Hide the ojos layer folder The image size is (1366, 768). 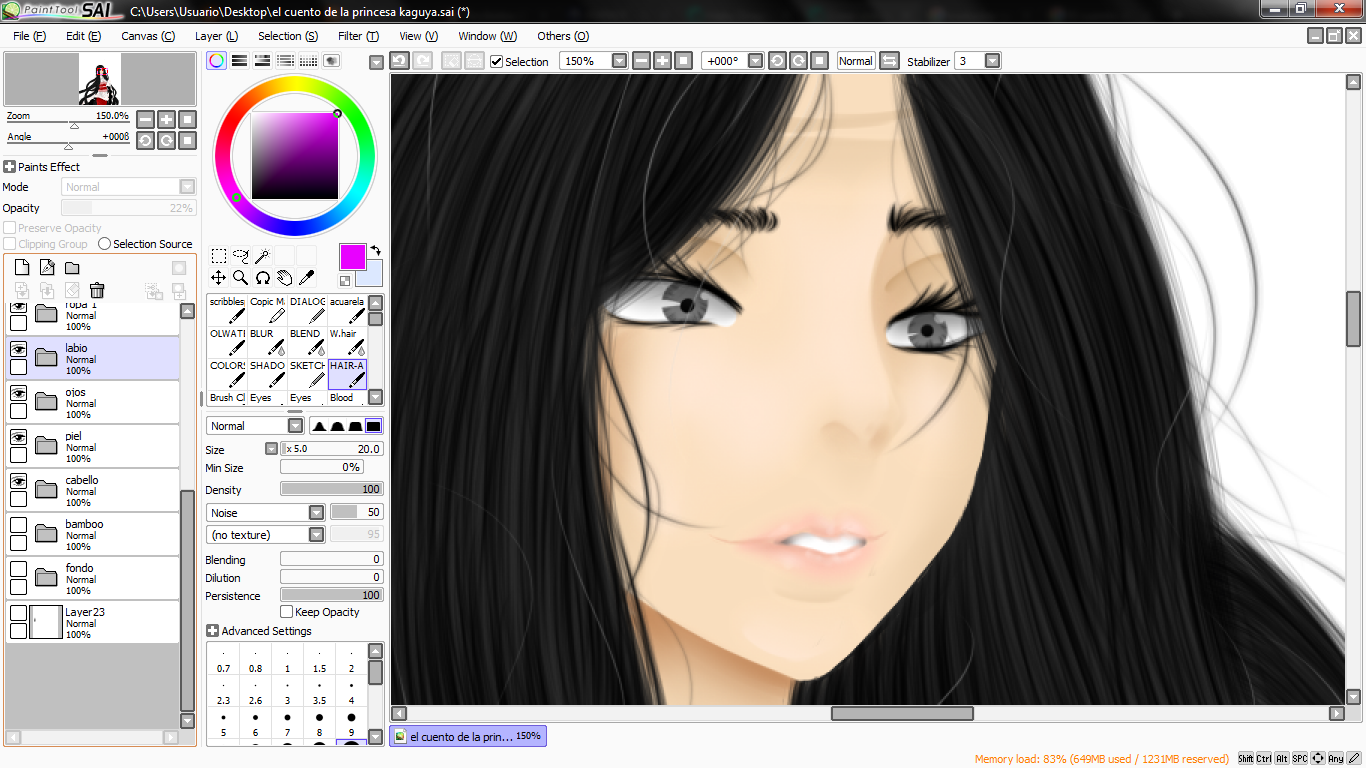(x=18, y=393)
